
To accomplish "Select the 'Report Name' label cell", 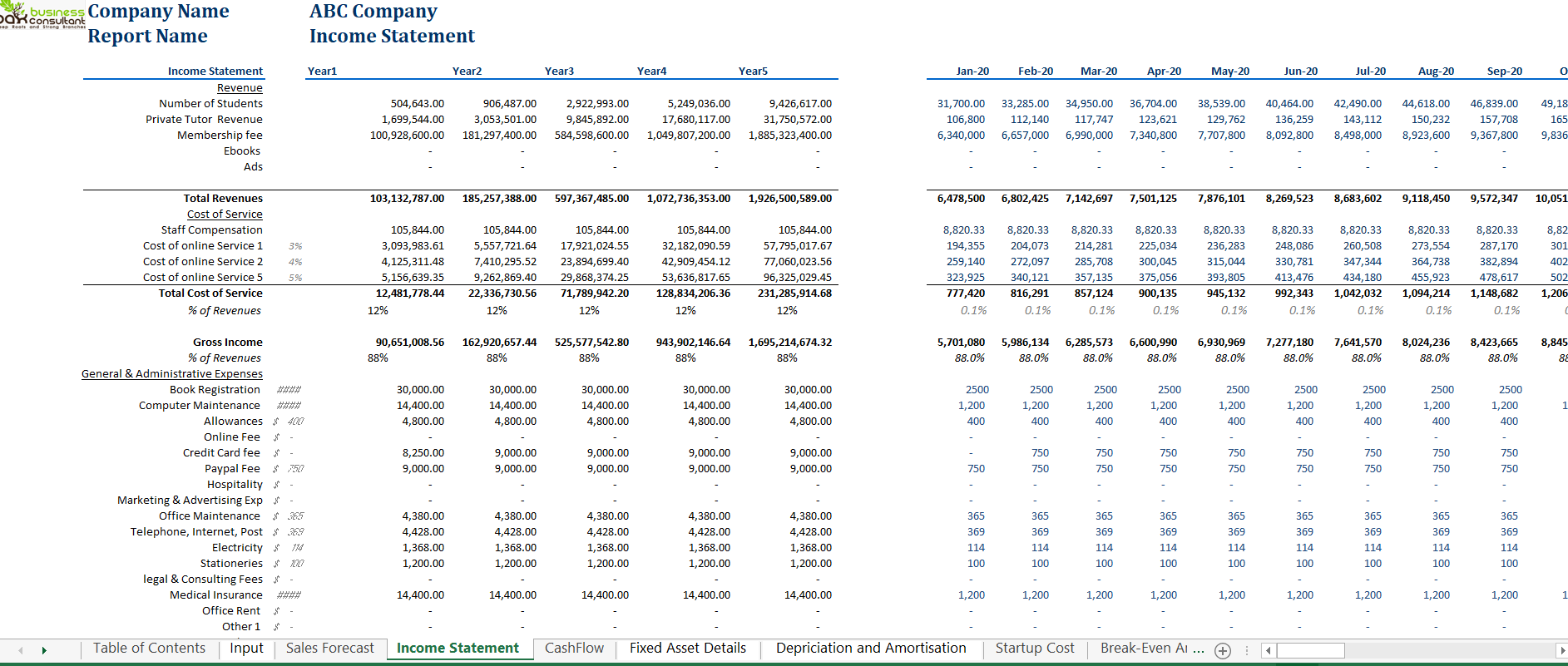I will coord(147,37).
